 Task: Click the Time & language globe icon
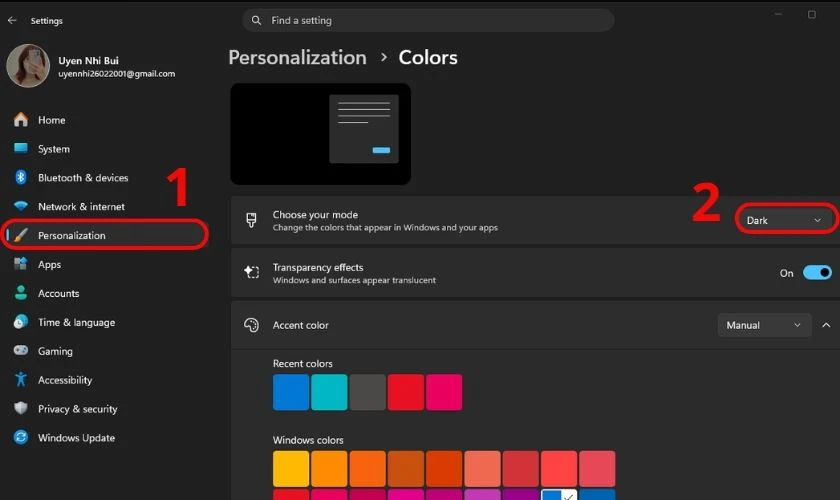pyautogui.click(x=21, y=322)
